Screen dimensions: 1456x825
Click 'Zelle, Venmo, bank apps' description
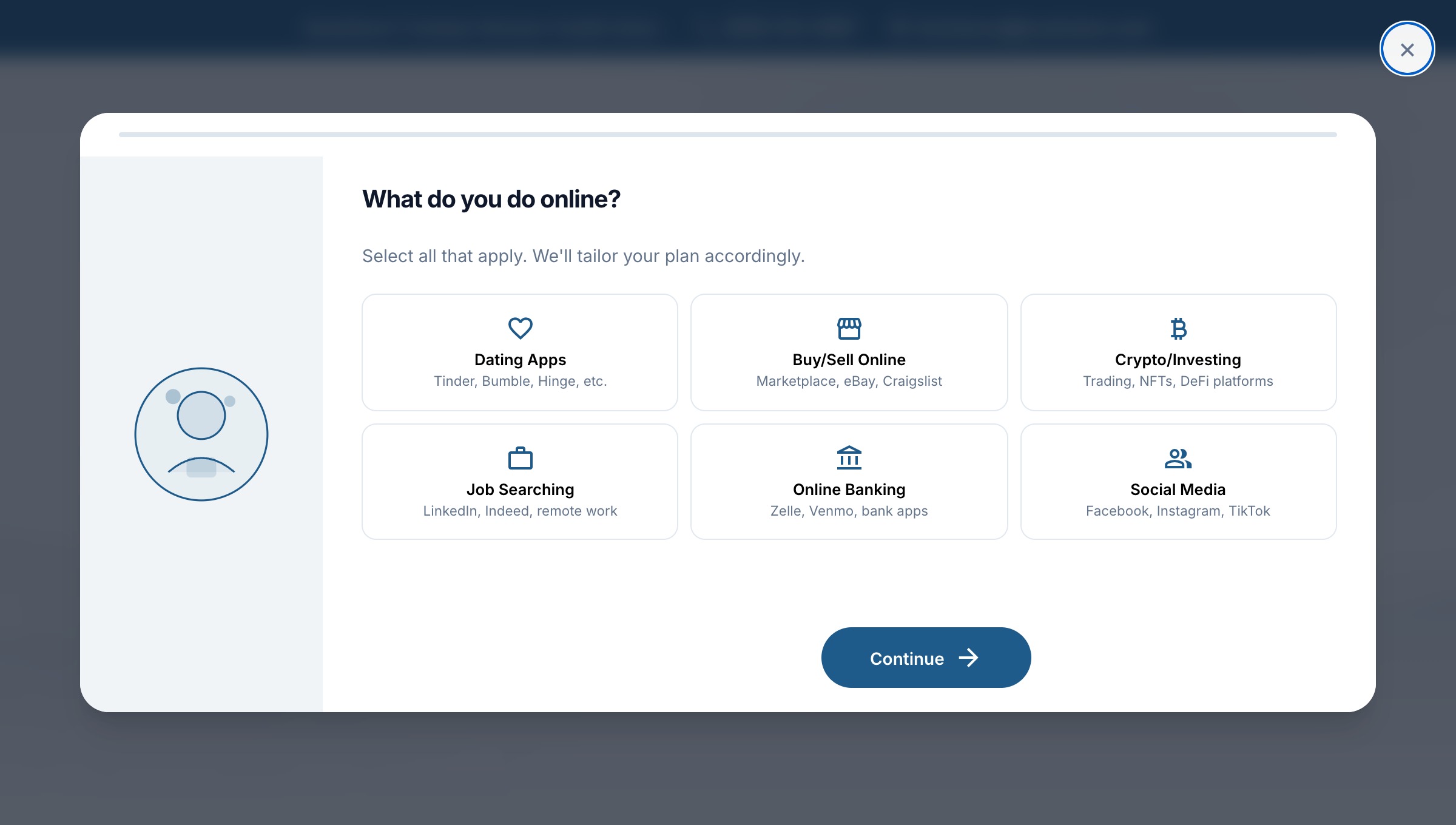pos(849,511)
